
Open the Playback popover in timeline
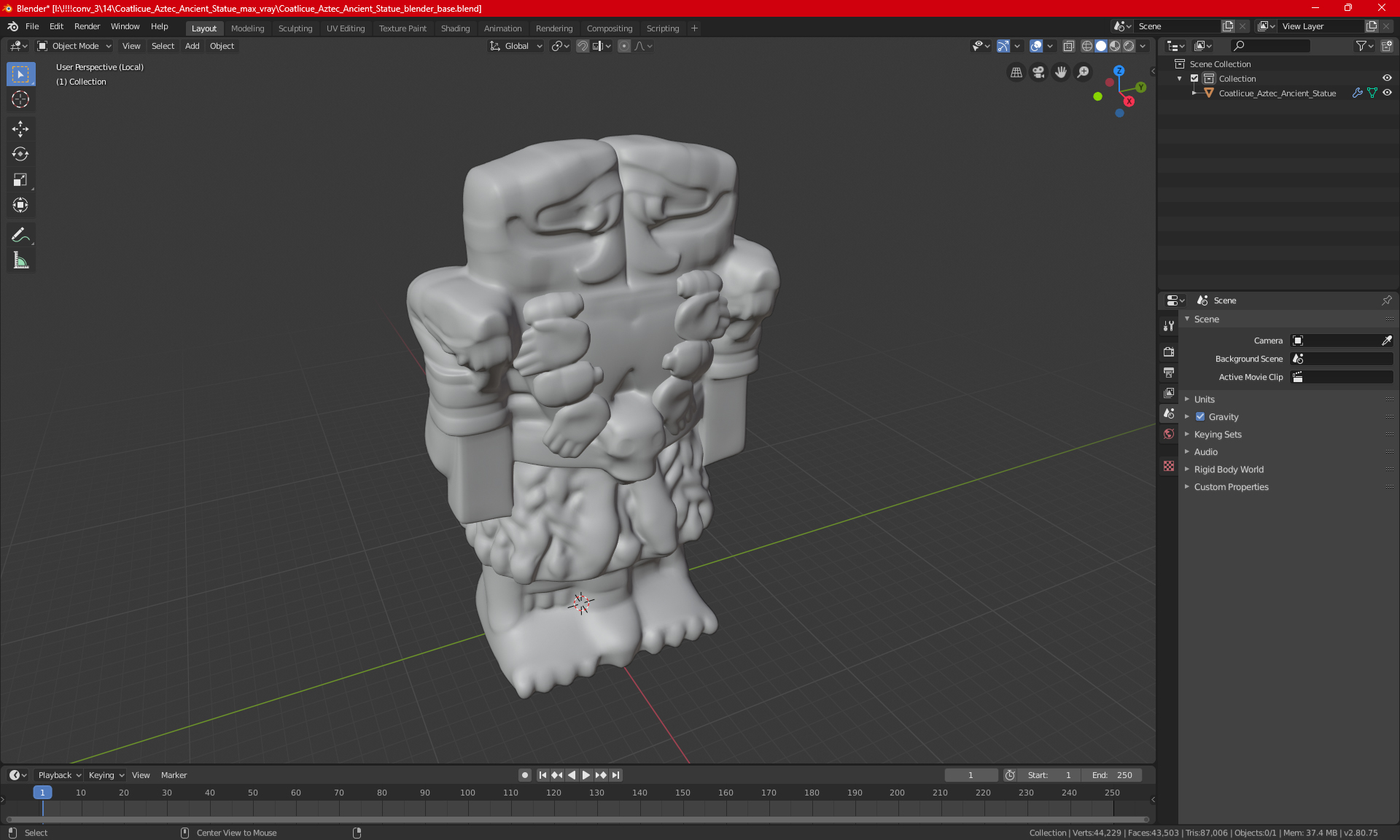59,775
